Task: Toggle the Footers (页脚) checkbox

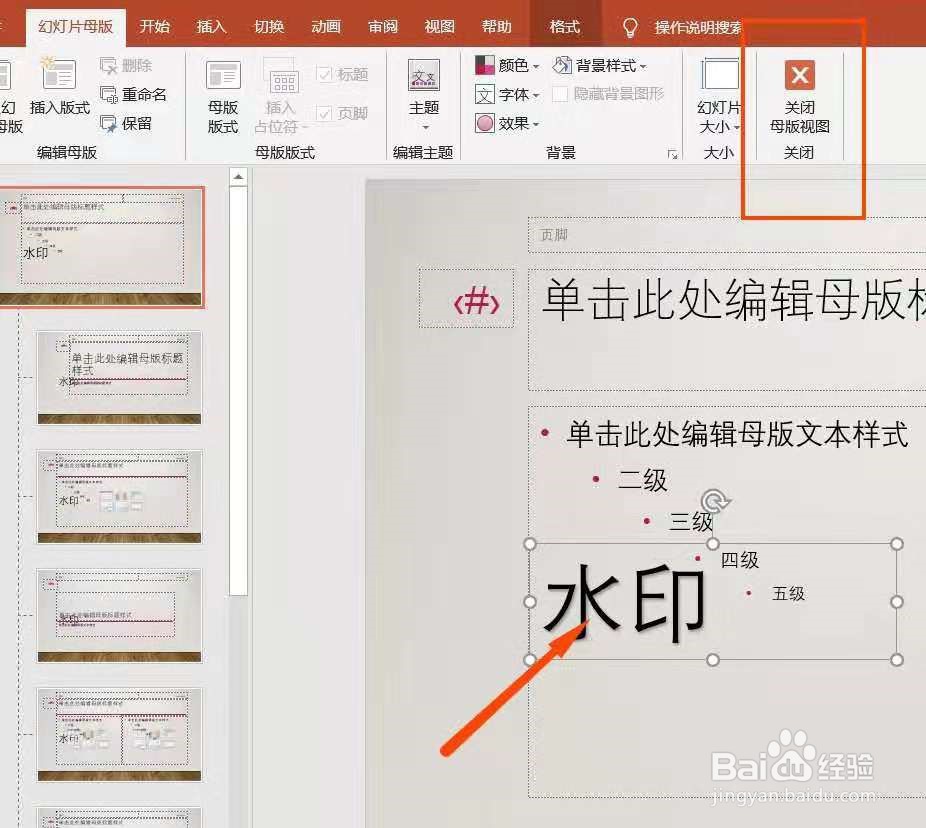Action: 324,113
